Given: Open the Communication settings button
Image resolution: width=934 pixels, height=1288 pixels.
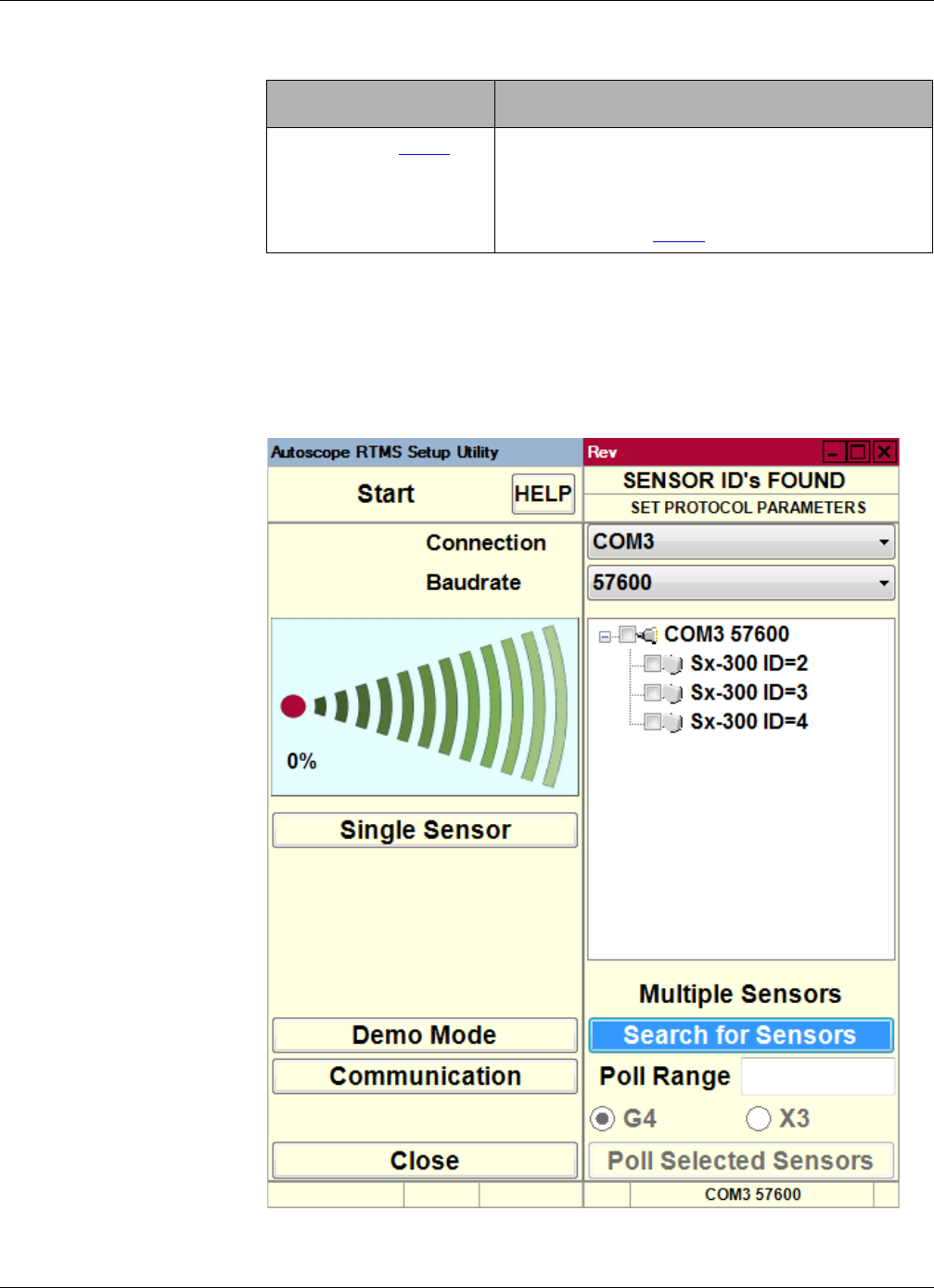Looking at the screenshot, I should 425,1076.
